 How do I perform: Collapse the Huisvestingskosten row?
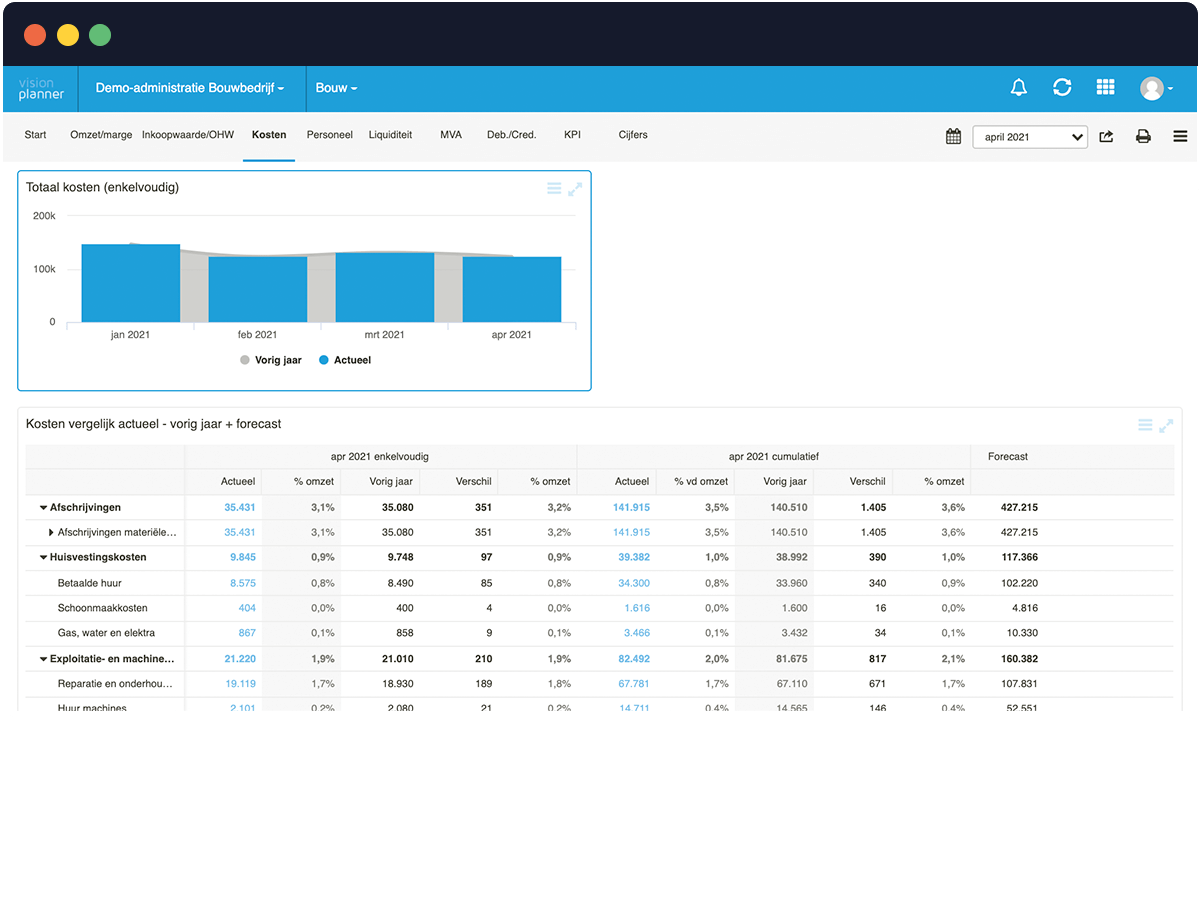[x=44, y=558]
